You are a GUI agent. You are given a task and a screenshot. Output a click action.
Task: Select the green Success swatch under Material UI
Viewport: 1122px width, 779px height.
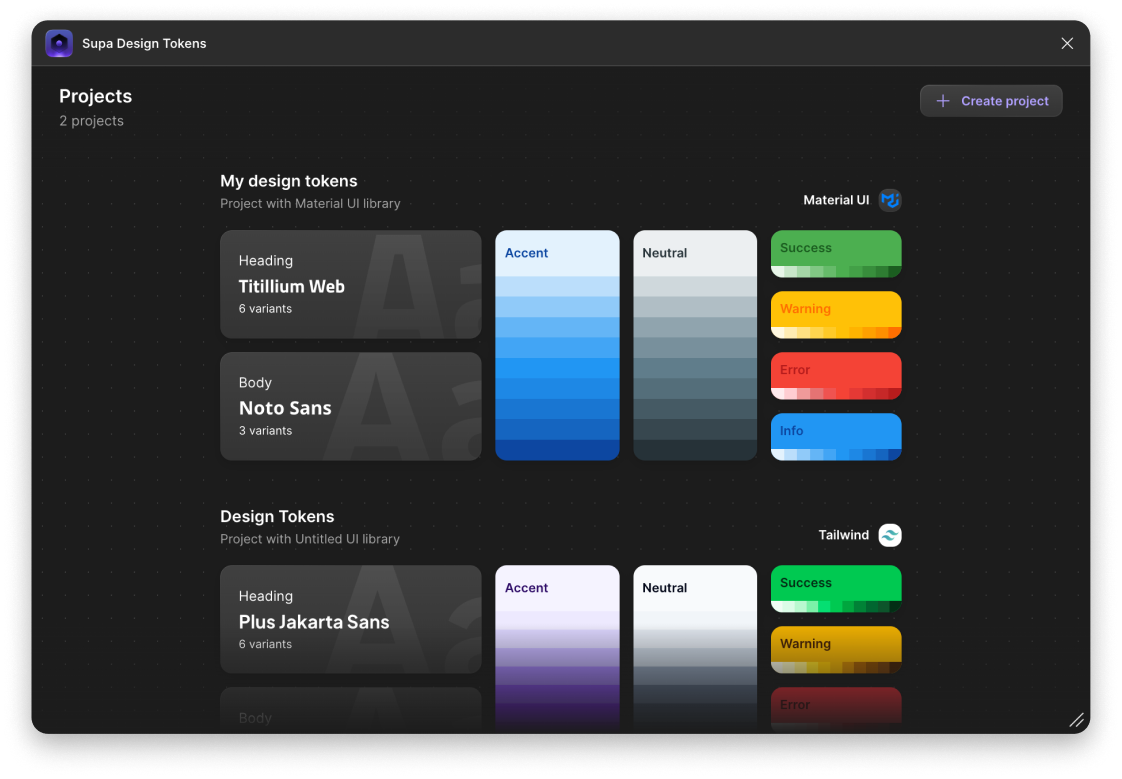836,254
